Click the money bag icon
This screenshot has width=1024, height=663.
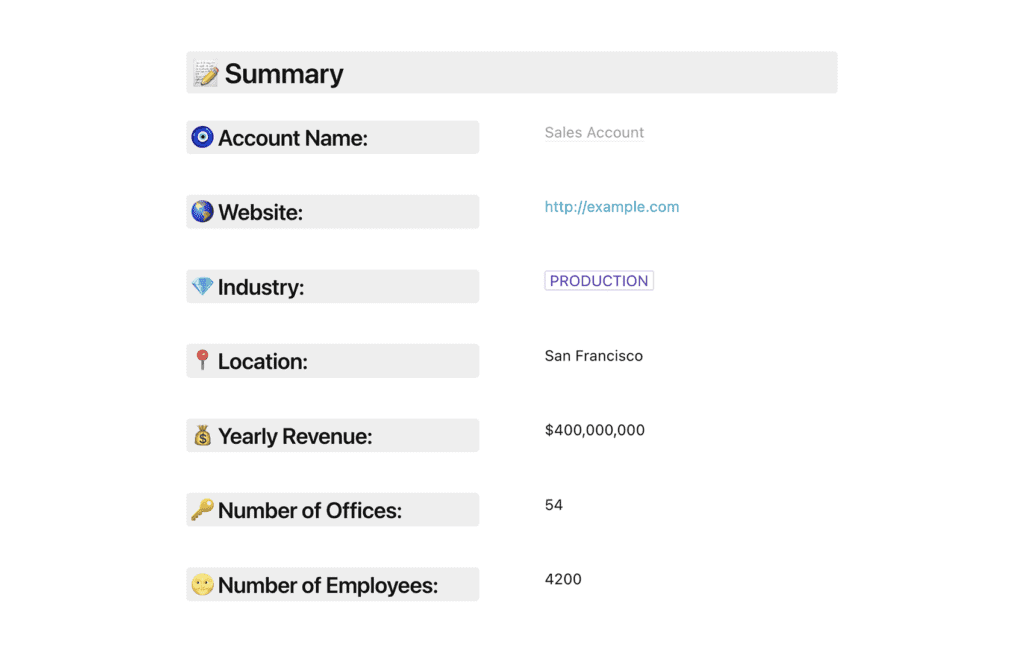[x=202, y=436]
